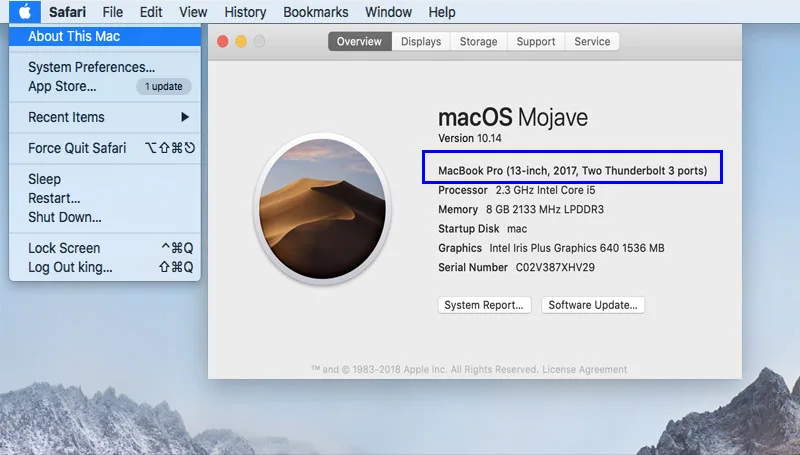800x455 pixels.
Task: Choose Shut Down menu entry
Action: pyautogui.click(x=65, y=217)
